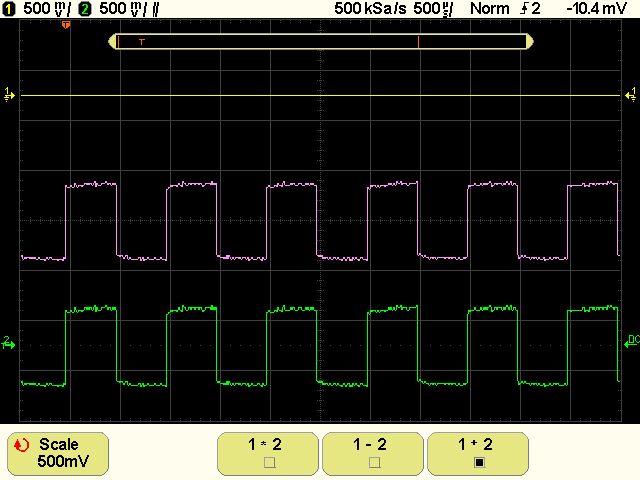Click the channel 1 yellow badge in status bar
Screen dimensions: 640x480
tap(8, 9)
